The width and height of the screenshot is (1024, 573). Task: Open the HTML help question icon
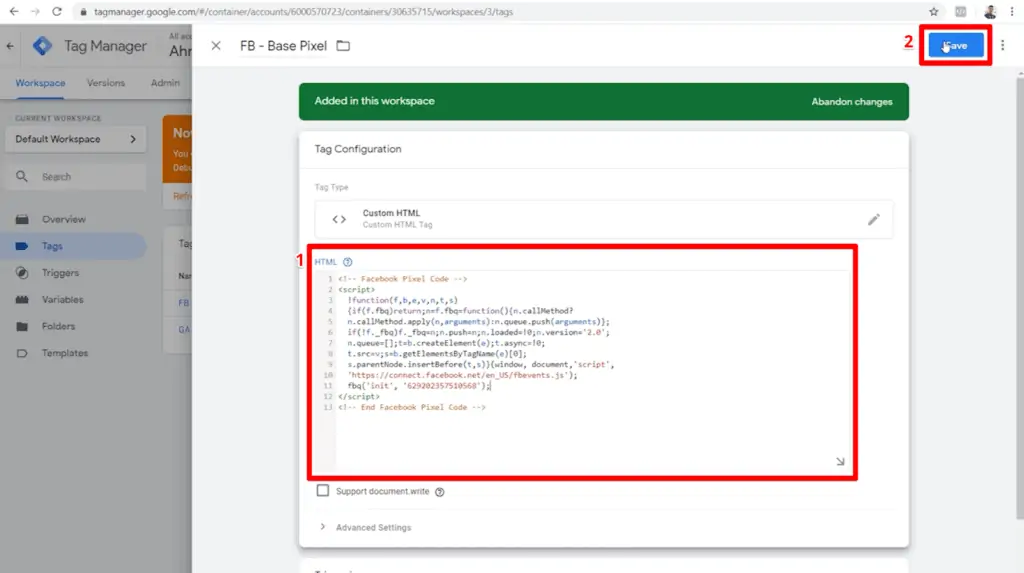tap(347, 262)
